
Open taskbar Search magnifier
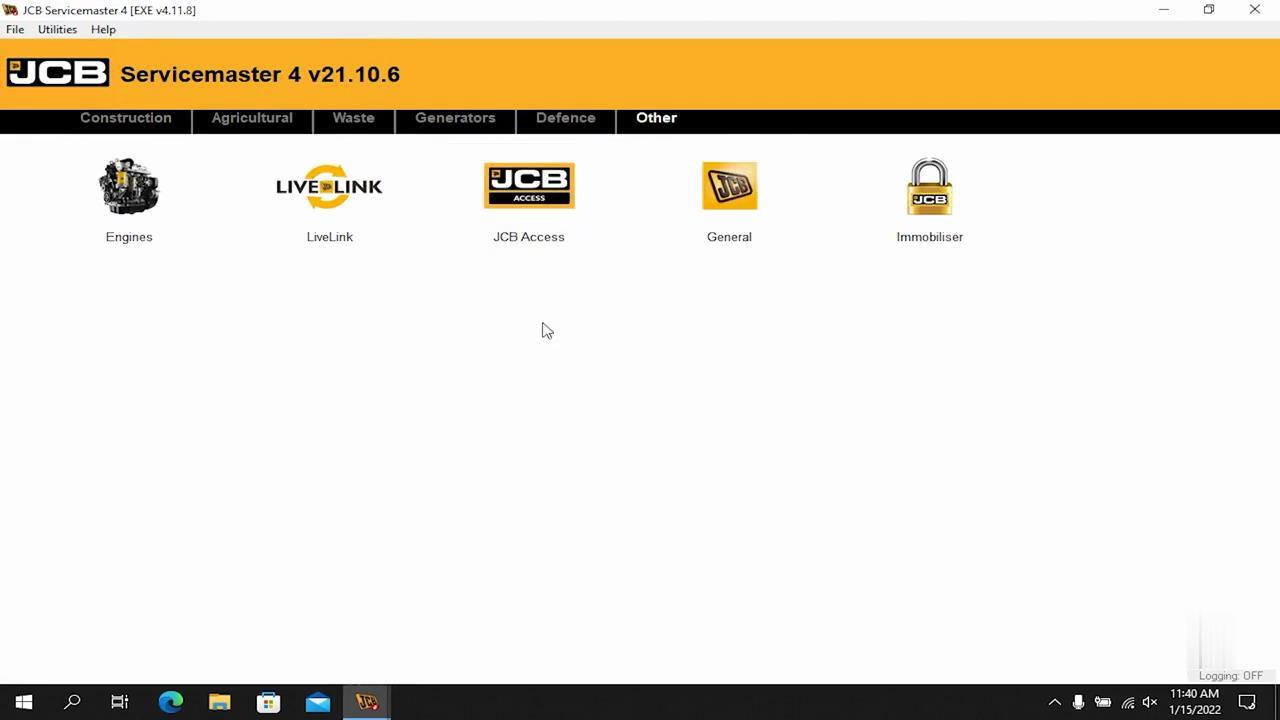(72, 702)
